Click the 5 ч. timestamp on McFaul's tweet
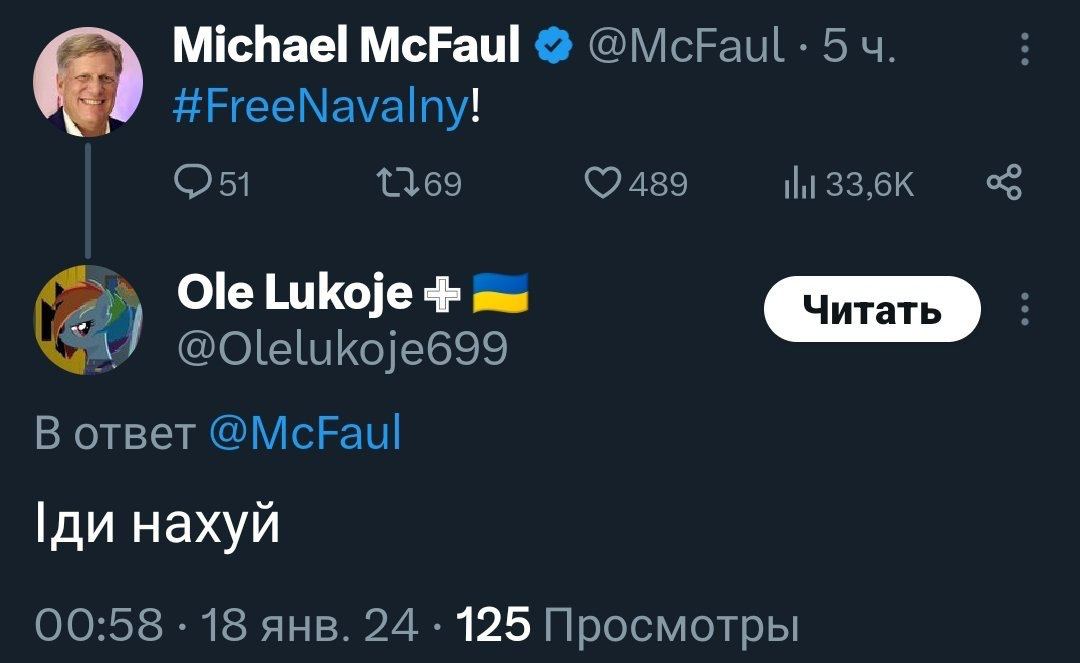1080x663 pixels. [x=858, y=46]
